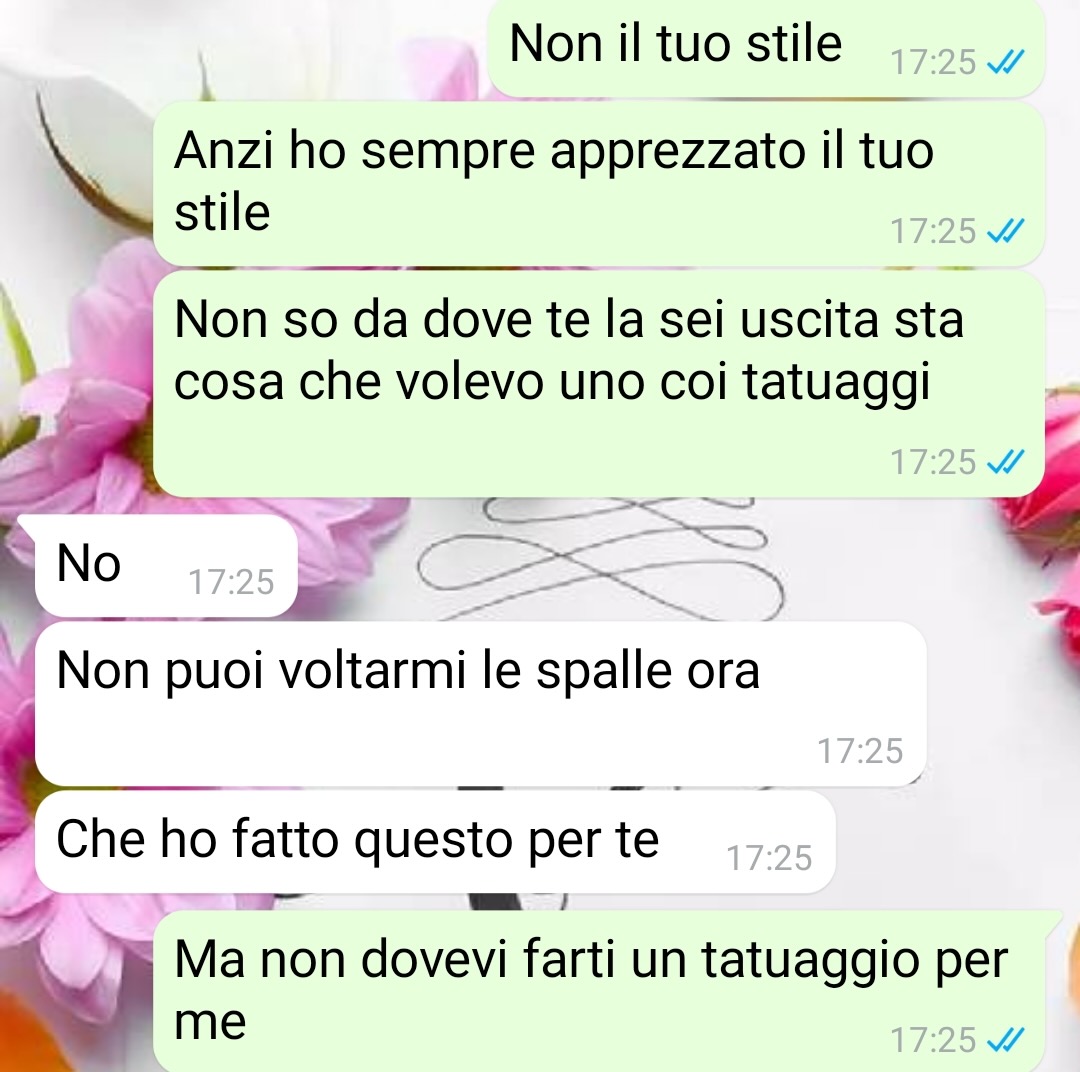Tap the word 'tatuaggi' in sent message
The image size is (1080, 1072).
click(837, 382)
